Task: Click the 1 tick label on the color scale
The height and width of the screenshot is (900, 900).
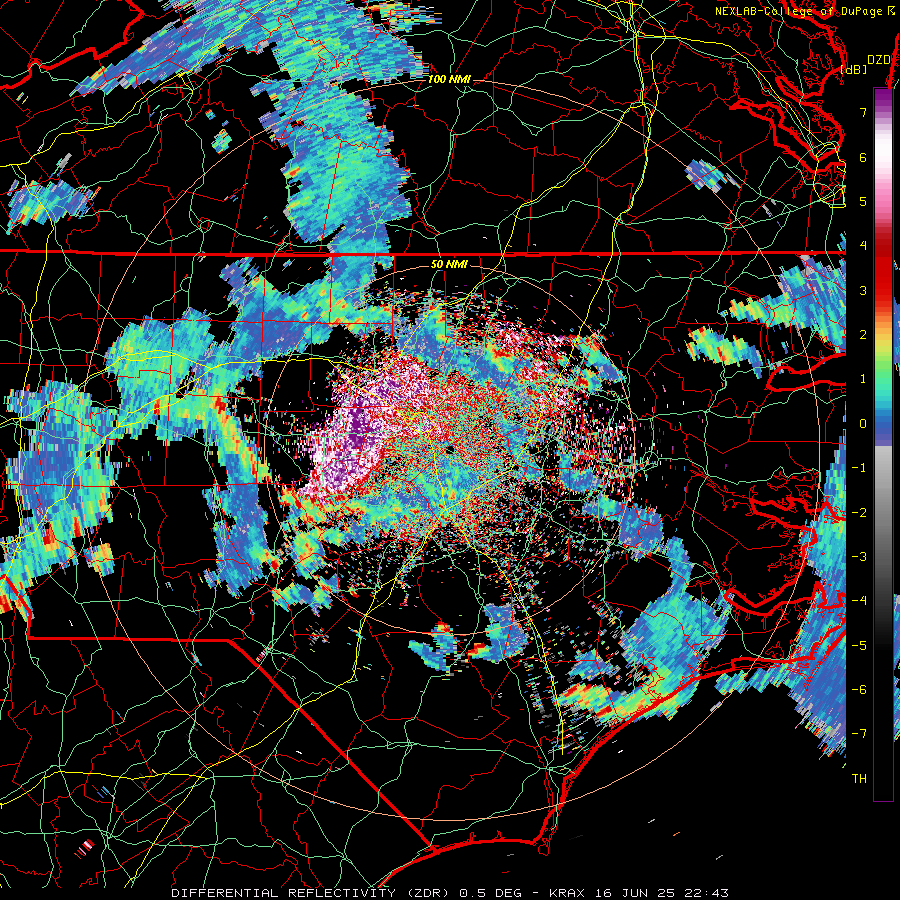Action: pyautogui.click(x=863, y=379)
